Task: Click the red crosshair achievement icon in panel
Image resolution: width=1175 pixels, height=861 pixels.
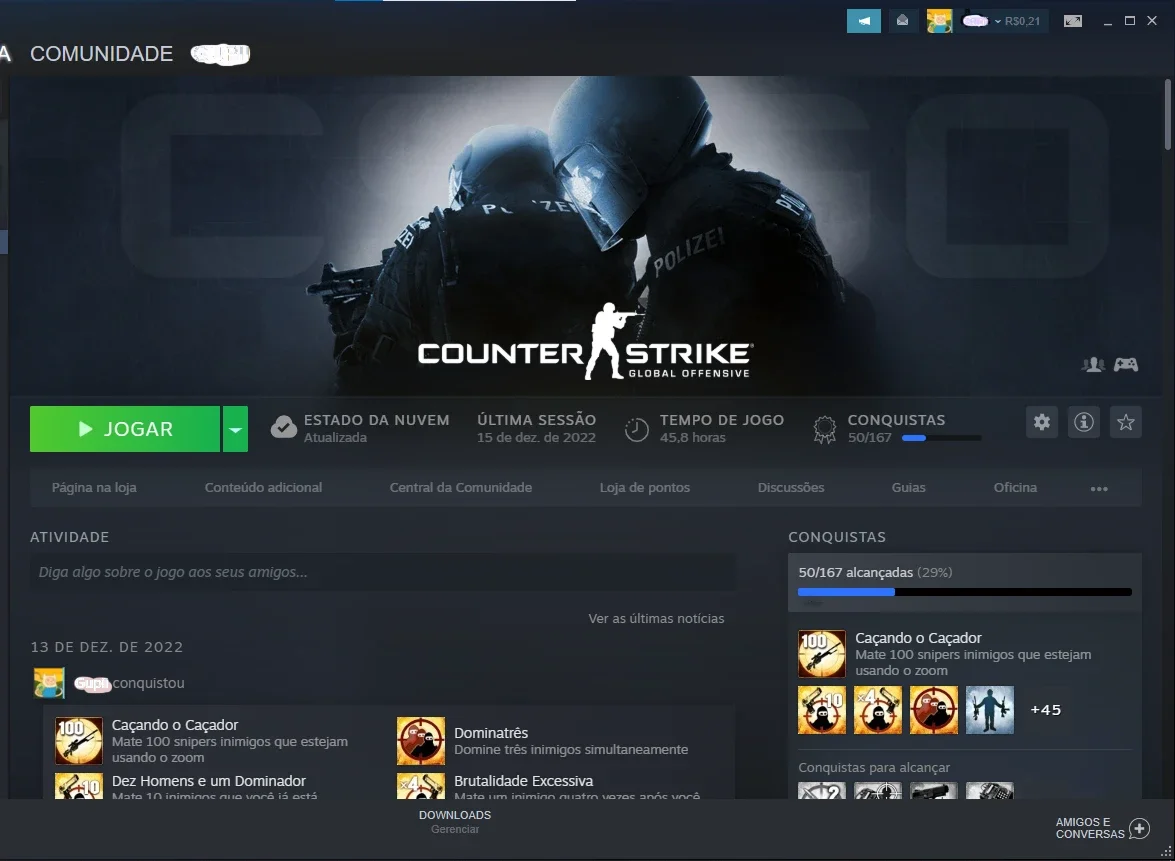Action: [934, 710]
